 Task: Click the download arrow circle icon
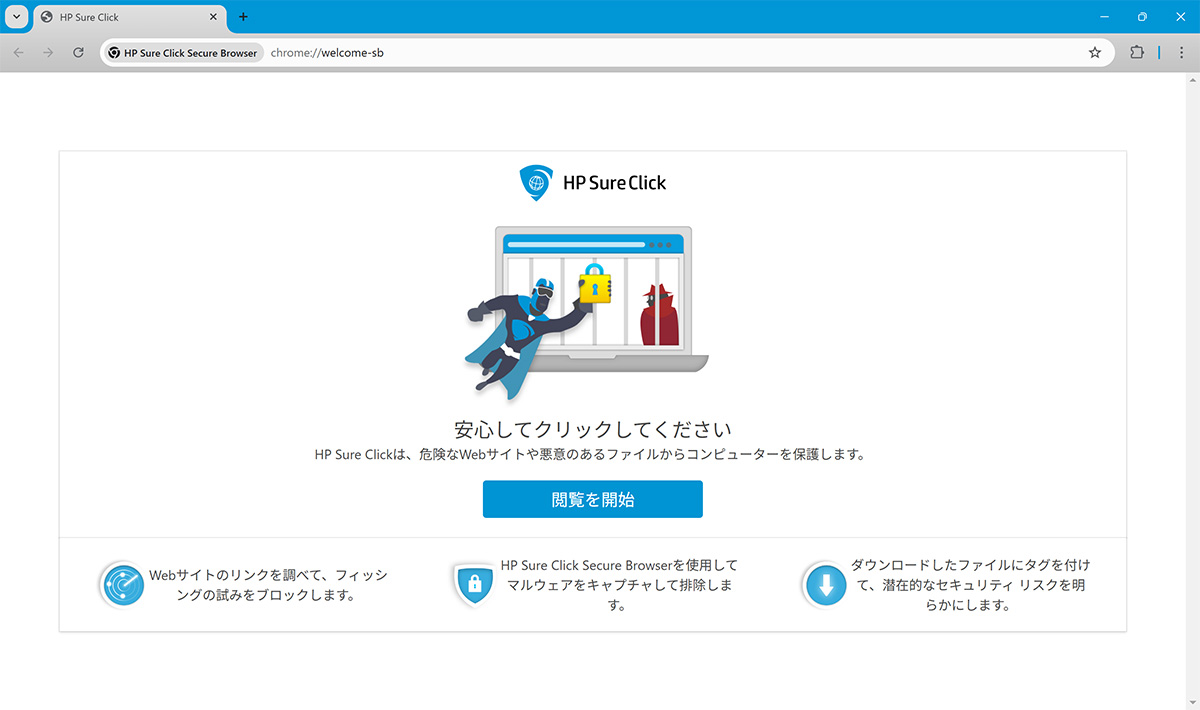825,586
